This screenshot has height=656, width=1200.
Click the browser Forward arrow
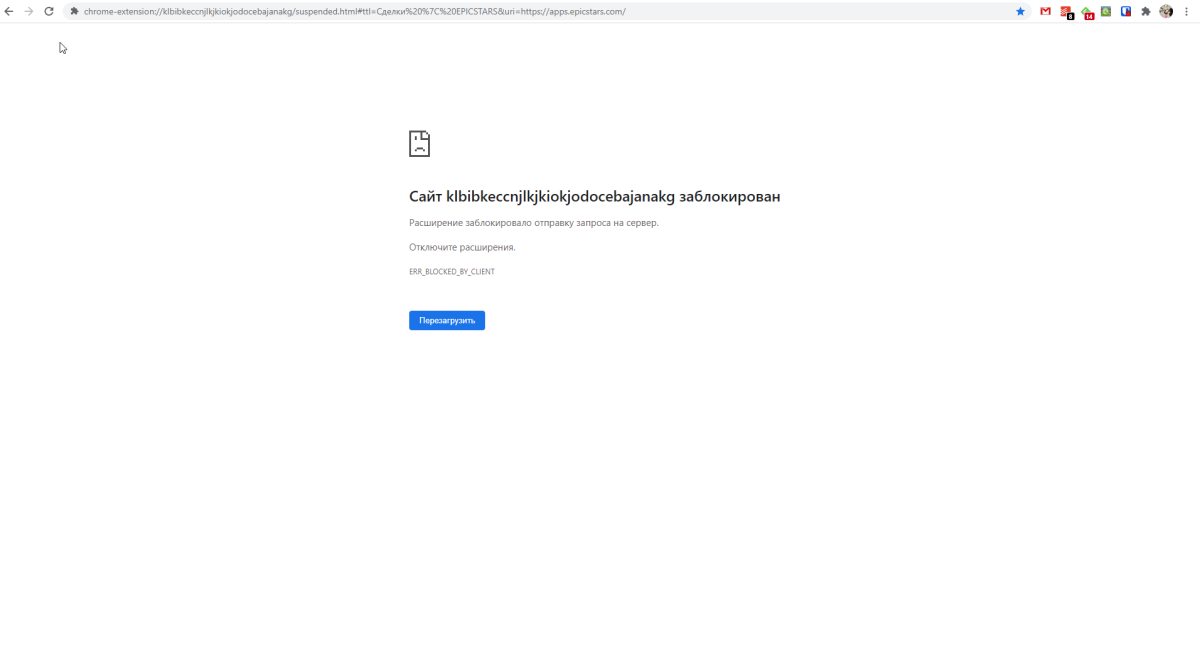pyautogui.click(x=28, y=11)
